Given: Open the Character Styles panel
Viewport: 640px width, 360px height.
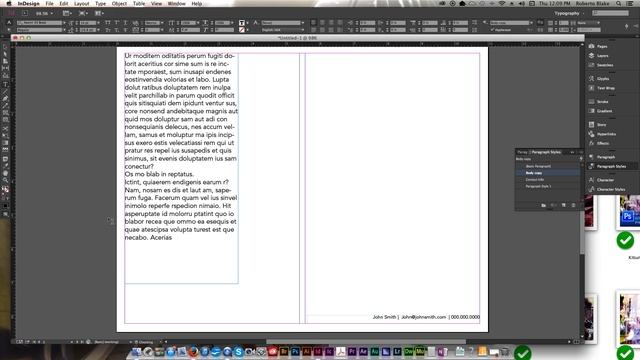Looking at the screenshot, I should click(611, 189).
